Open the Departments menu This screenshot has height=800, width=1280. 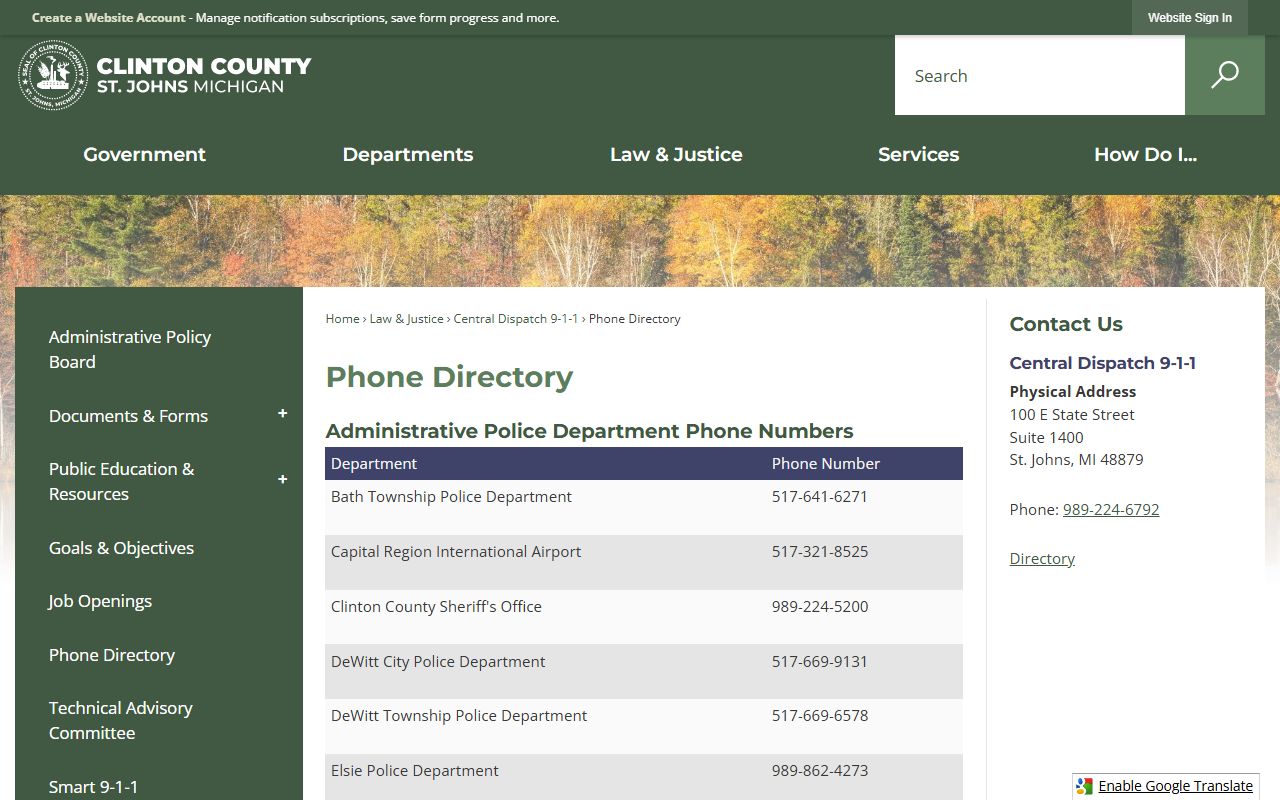point(408,154)
